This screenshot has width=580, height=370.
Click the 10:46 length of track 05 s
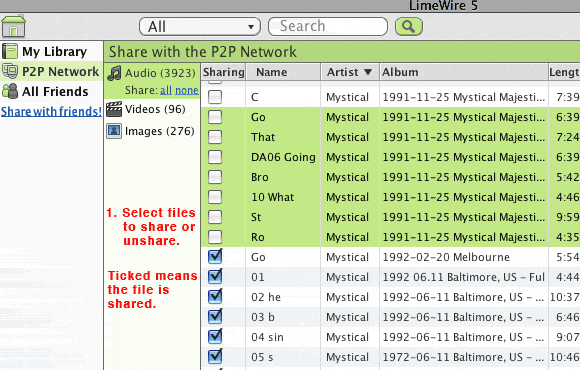(x=565, y=357)
